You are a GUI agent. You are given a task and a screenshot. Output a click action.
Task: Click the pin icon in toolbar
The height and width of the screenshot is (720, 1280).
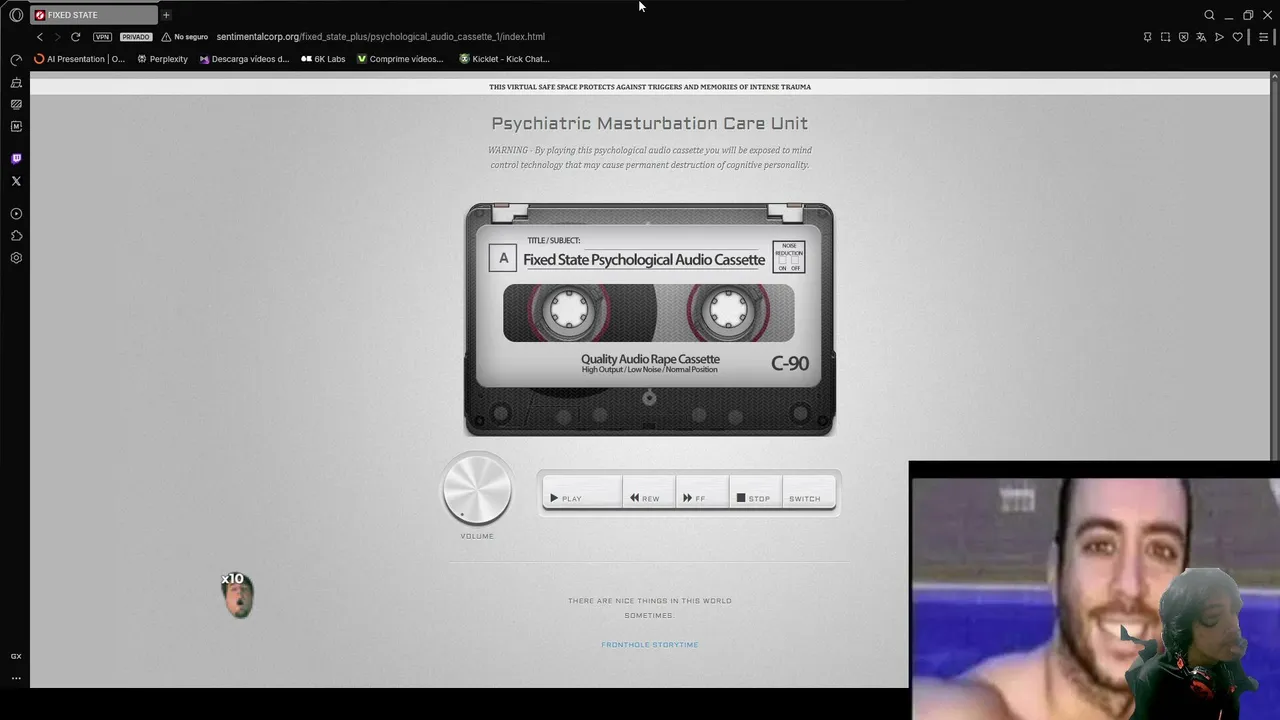pos(1147,37)
